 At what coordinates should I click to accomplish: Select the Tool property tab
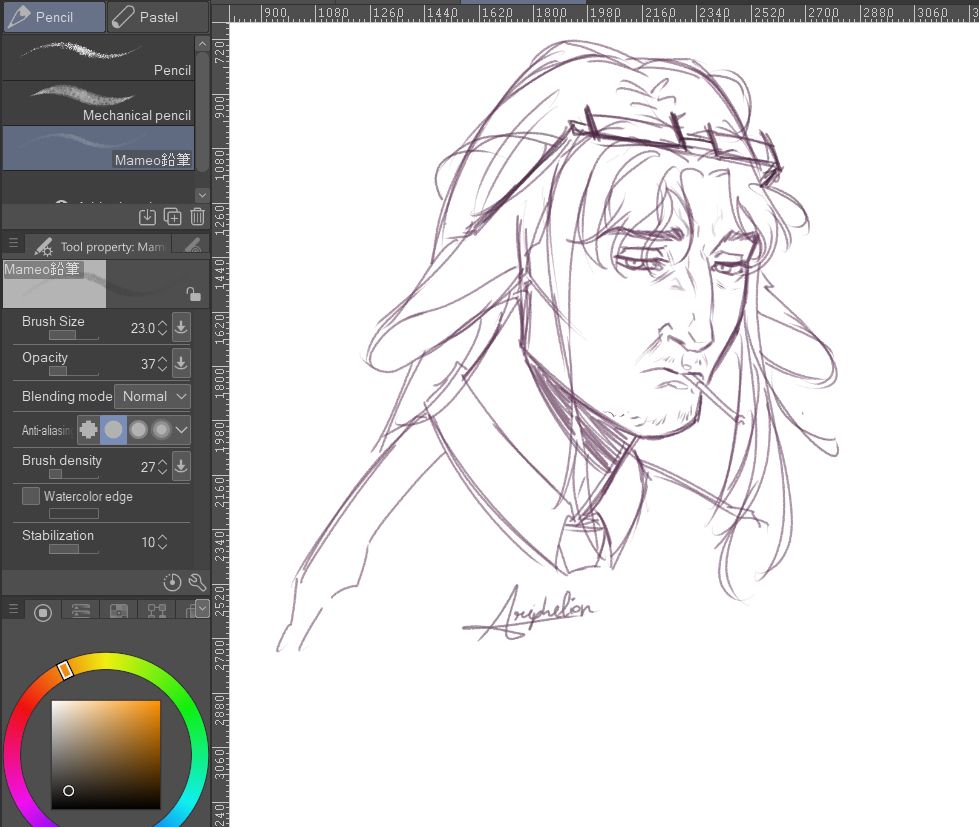point(98,247)
